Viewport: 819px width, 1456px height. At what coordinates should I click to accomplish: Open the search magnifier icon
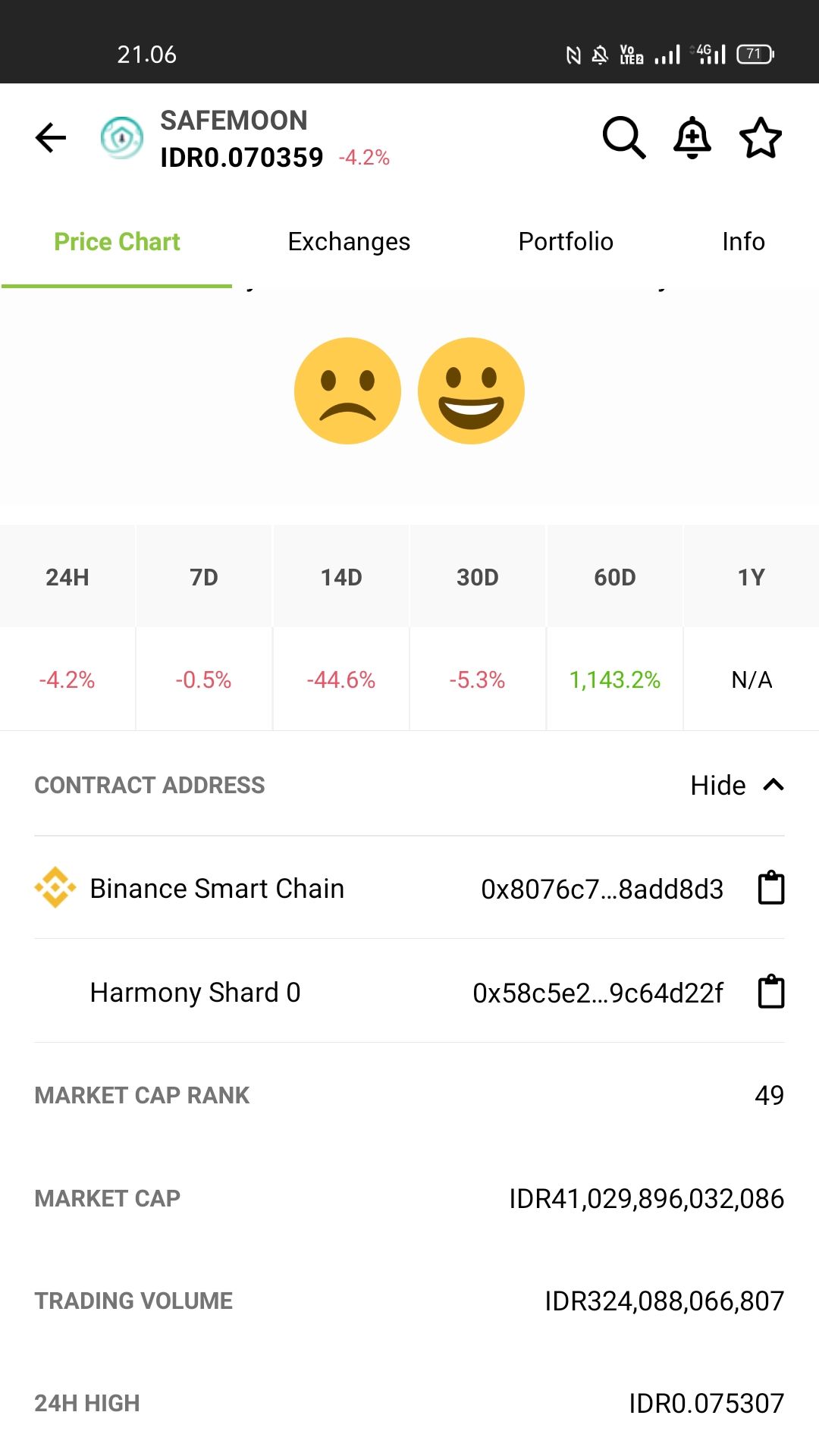[x=623, y=138]
